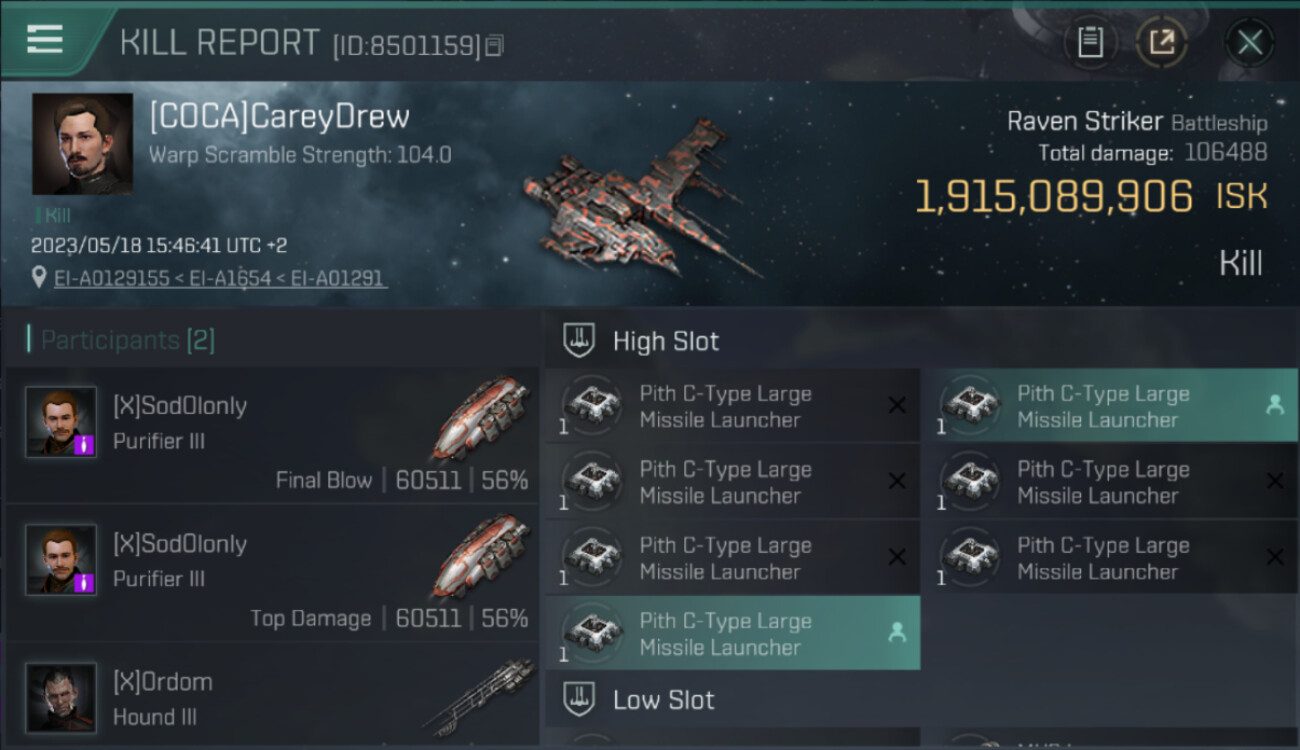Viewport: 1300px width, 750px height.
Task: Select highlighted launcher with person icon, right column
Action: [1109, 405]
